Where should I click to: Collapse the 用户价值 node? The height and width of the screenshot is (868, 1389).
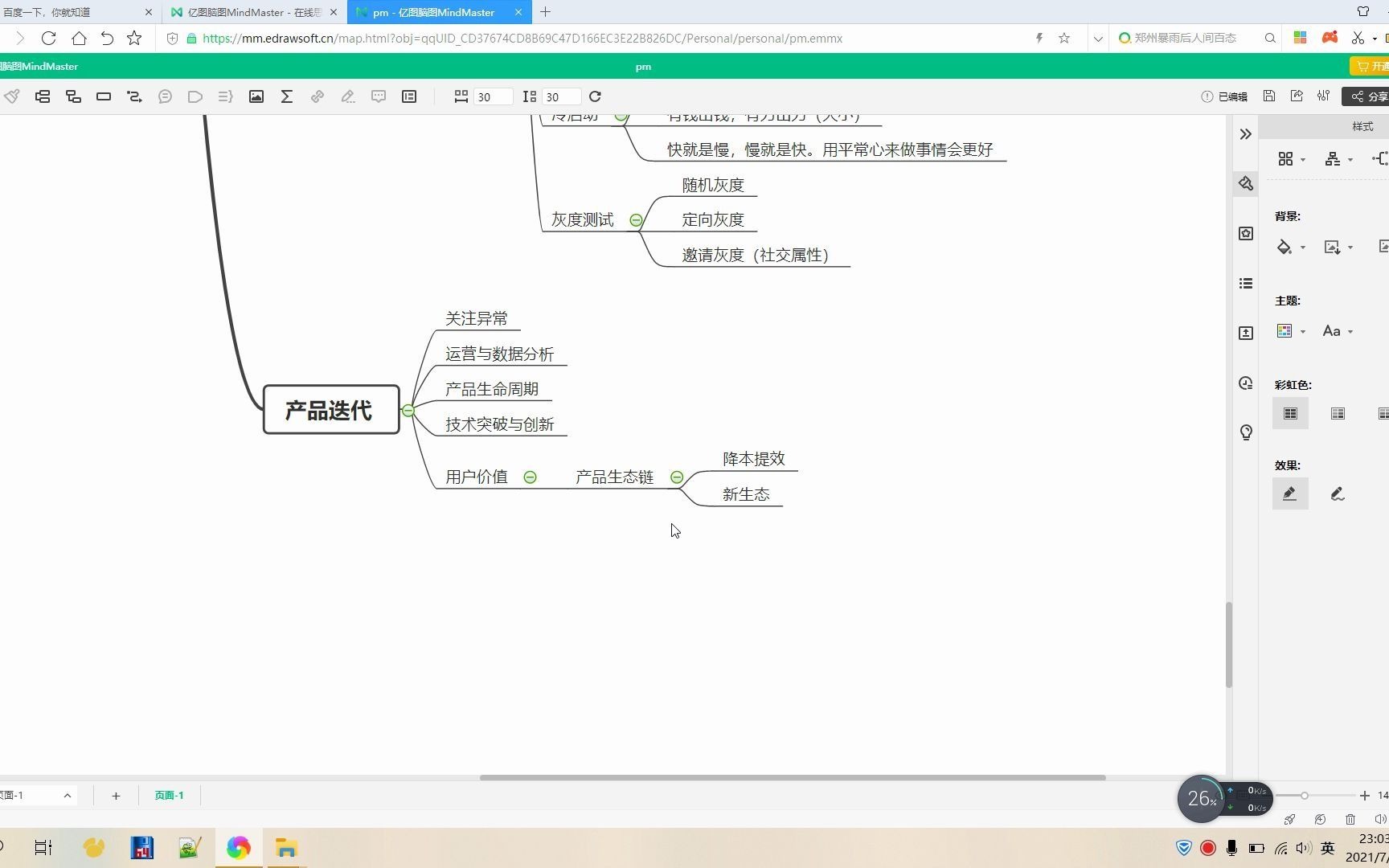coord(530,477)
